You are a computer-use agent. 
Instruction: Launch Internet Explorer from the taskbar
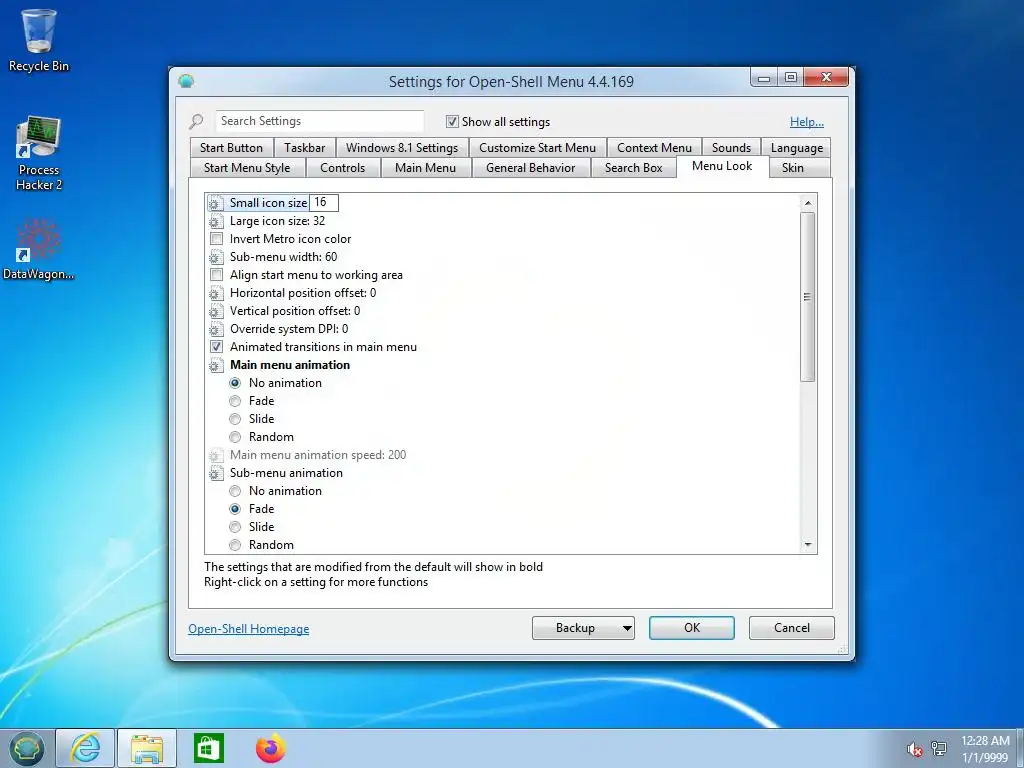click(x=86, y=748)
